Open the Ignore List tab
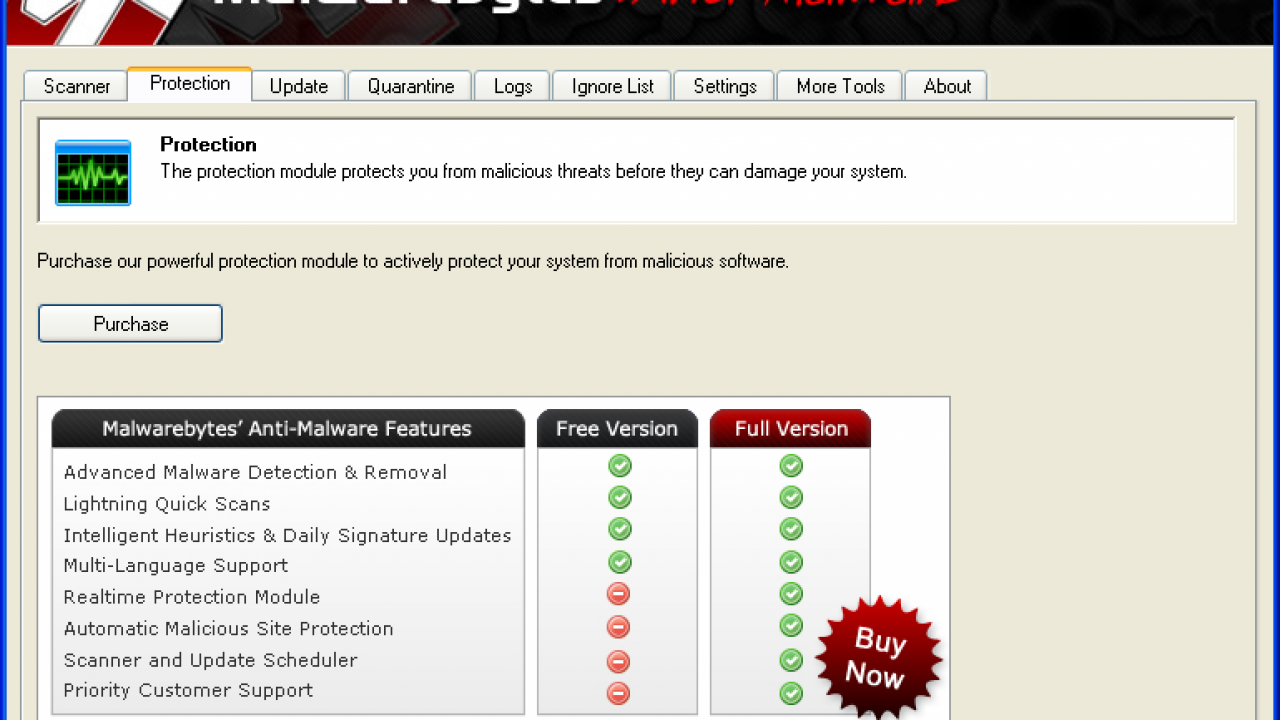 click(x=611, y=86)
